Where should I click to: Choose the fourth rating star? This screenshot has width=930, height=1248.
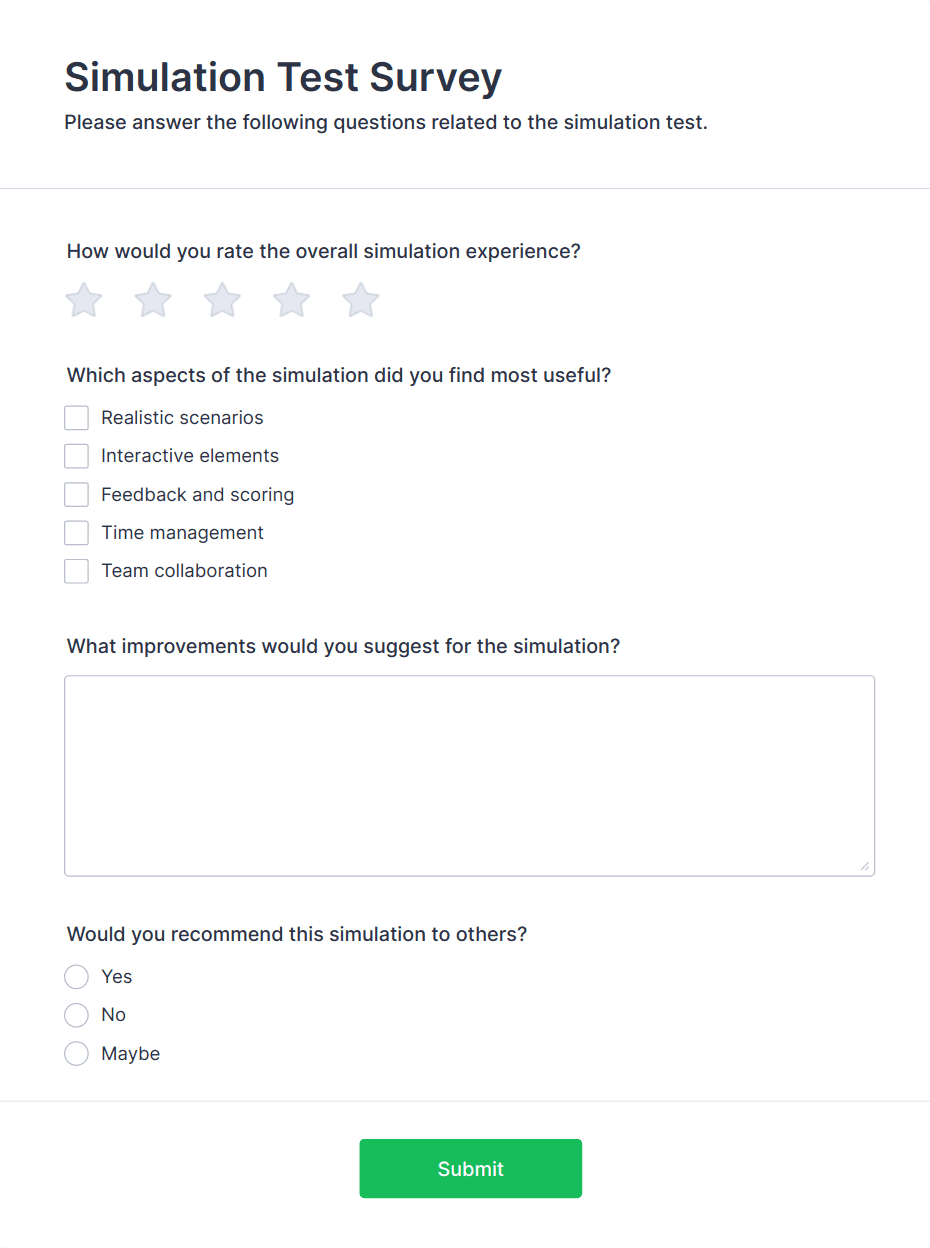pos(292,300)
